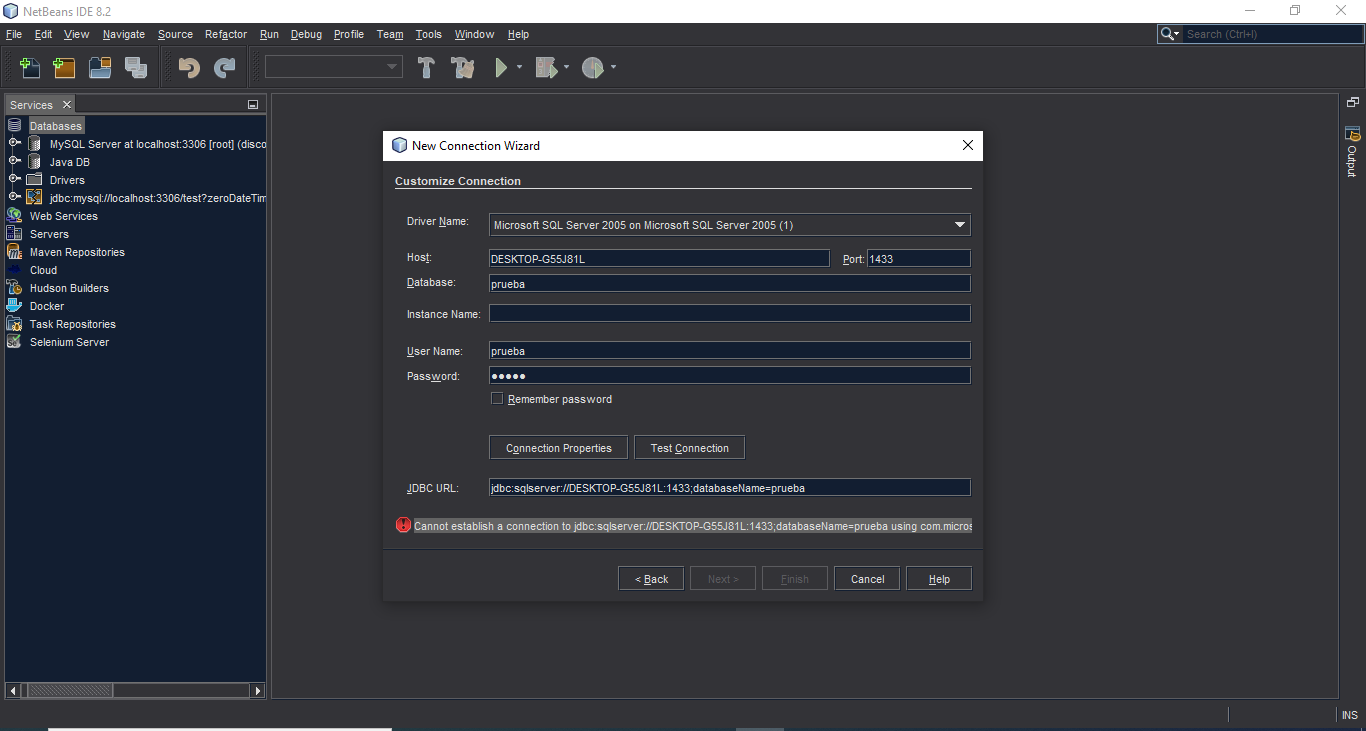The height and width of the screenshot is (731, 1366).
Task: Click the Maven Repositories icon
Action: click(14, 252)
